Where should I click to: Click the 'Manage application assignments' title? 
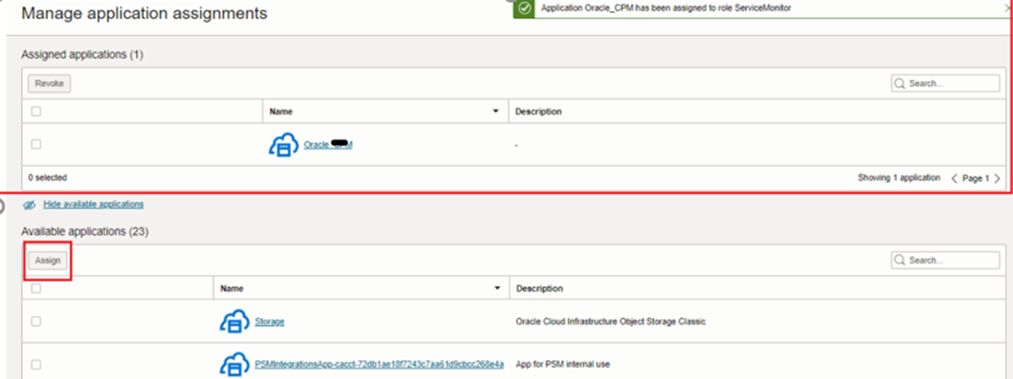pos(145,13)
